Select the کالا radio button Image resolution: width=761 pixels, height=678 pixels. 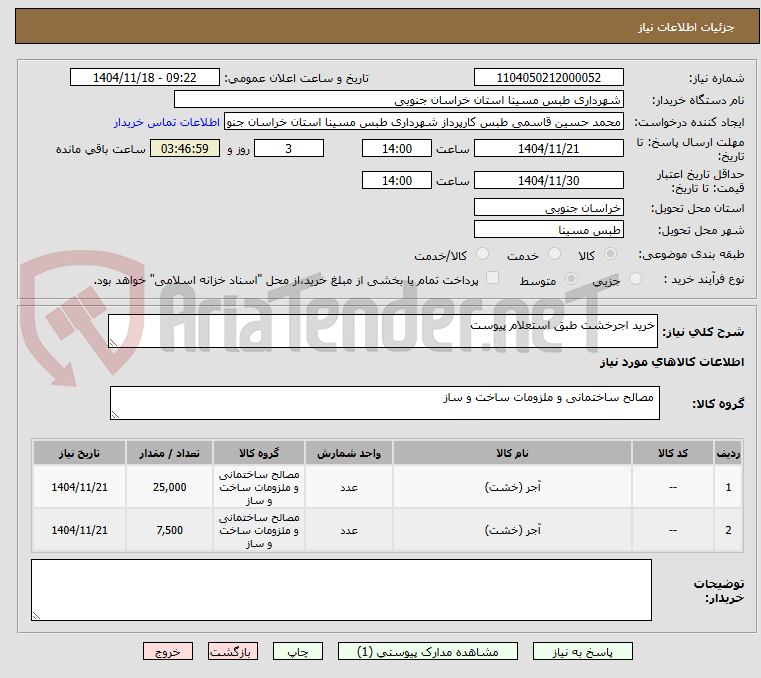[611, 253]
